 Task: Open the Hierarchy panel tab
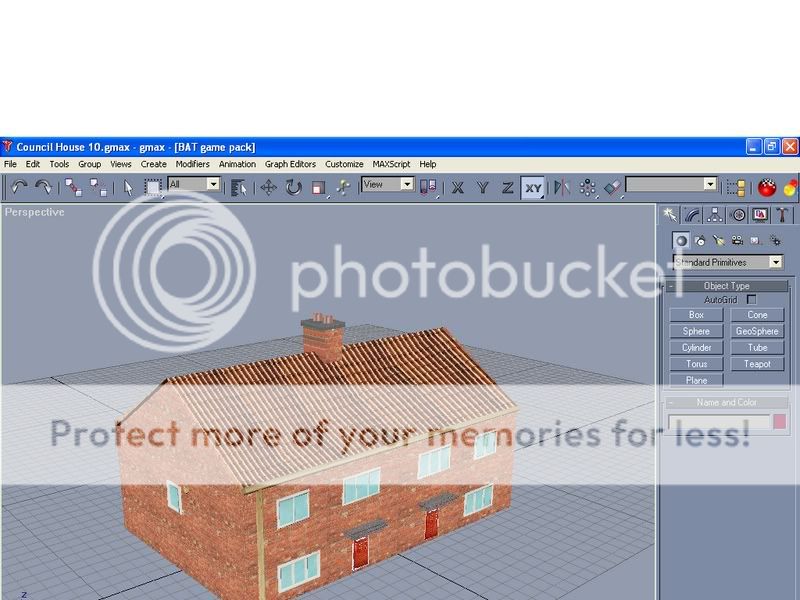click(x=715, y=215)
